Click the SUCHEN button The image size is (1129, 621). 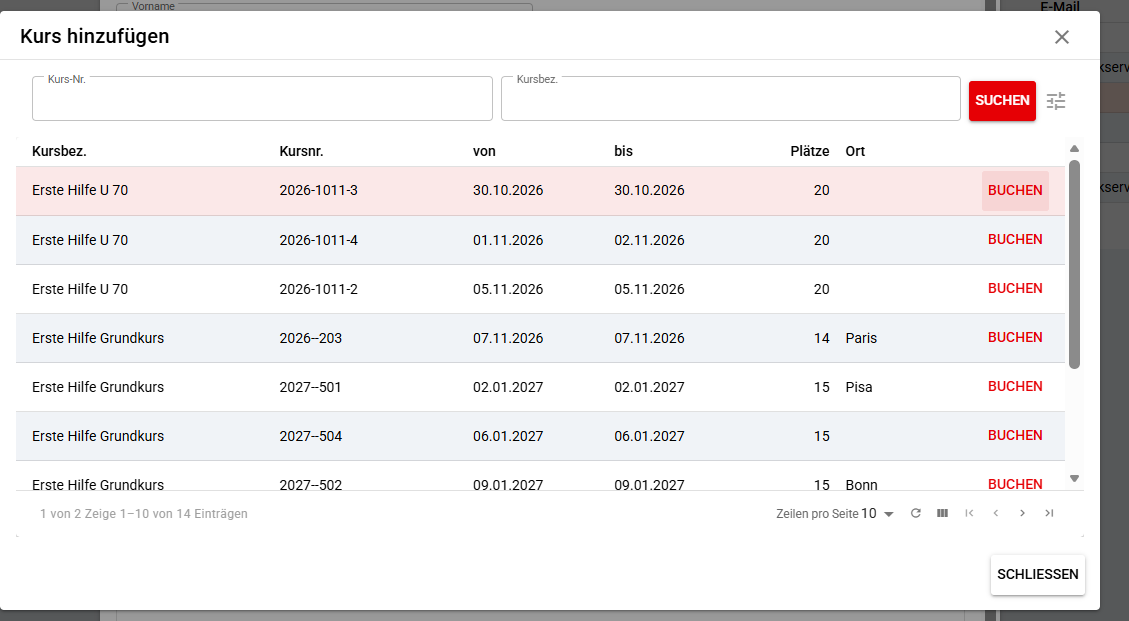click(x=1002, y=101)
